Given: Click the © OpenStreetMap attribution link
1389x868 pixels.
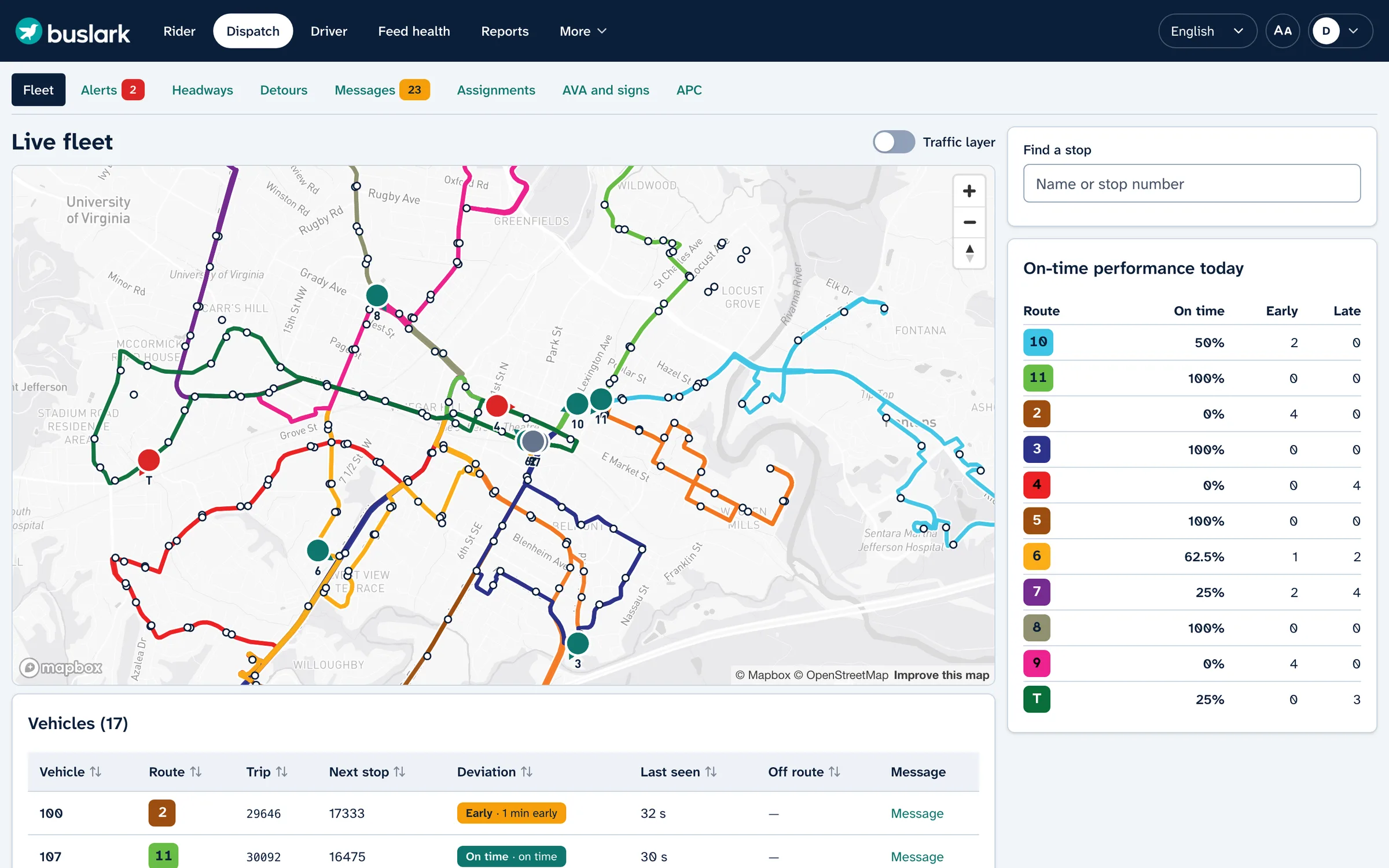Looking at the screenshot, I should point(840,675).
